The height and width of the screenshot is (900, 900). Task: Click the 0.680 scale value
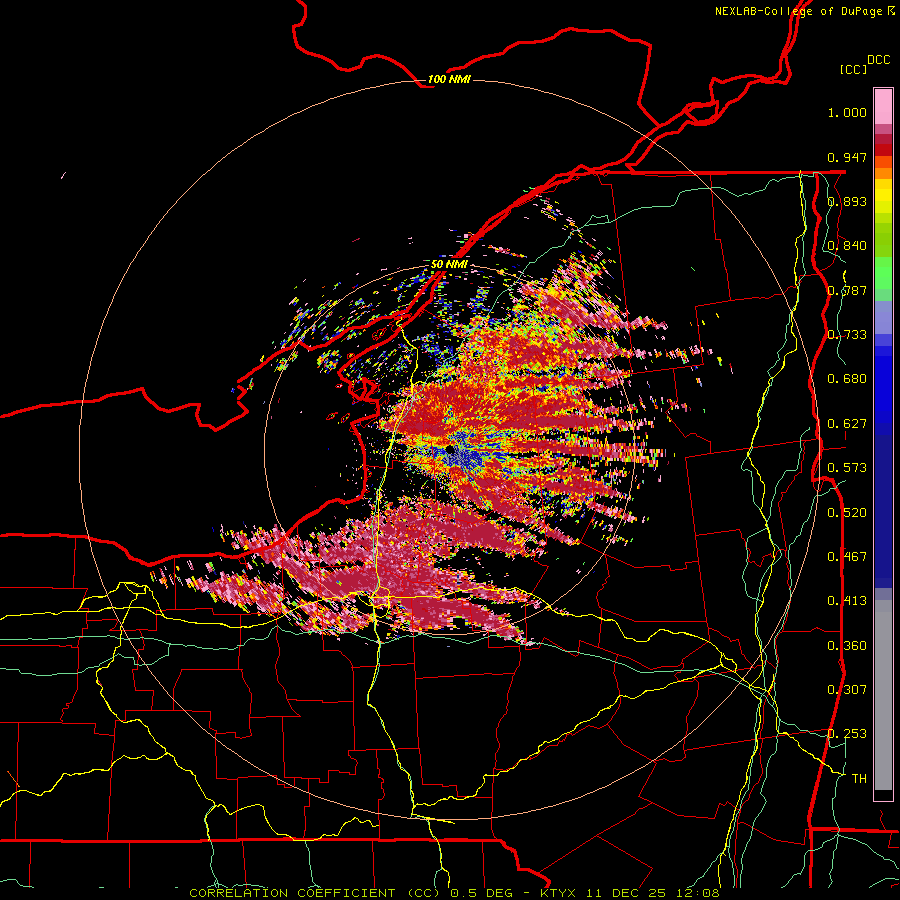847,379
